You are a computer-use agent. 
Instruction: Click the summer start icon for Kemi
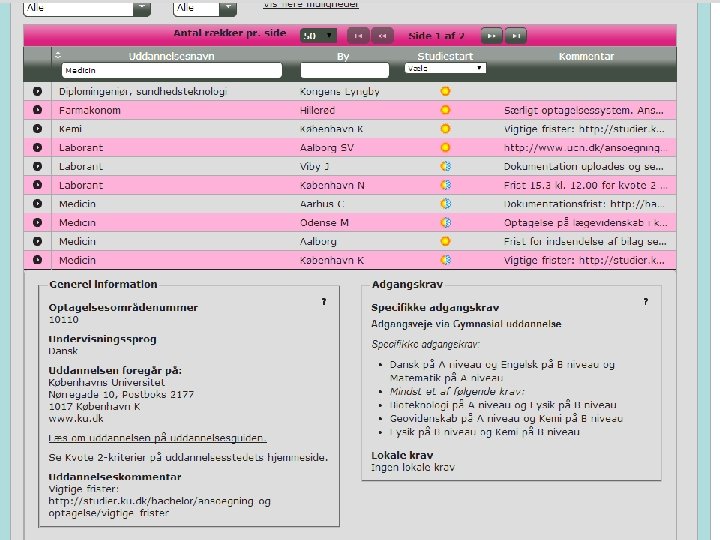tap(445, 129)
